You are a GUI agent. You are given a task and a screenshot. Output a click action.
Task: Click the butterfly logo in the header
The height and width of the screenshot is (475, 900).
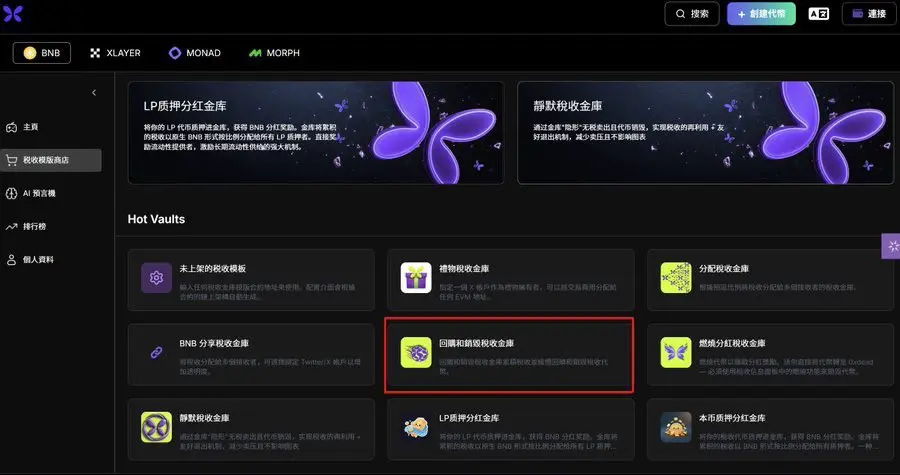(x=13, y=14)
